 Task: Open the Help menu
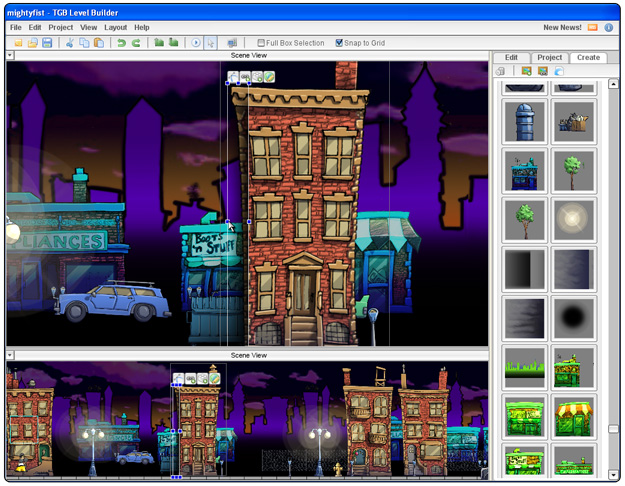click(142, 27)
